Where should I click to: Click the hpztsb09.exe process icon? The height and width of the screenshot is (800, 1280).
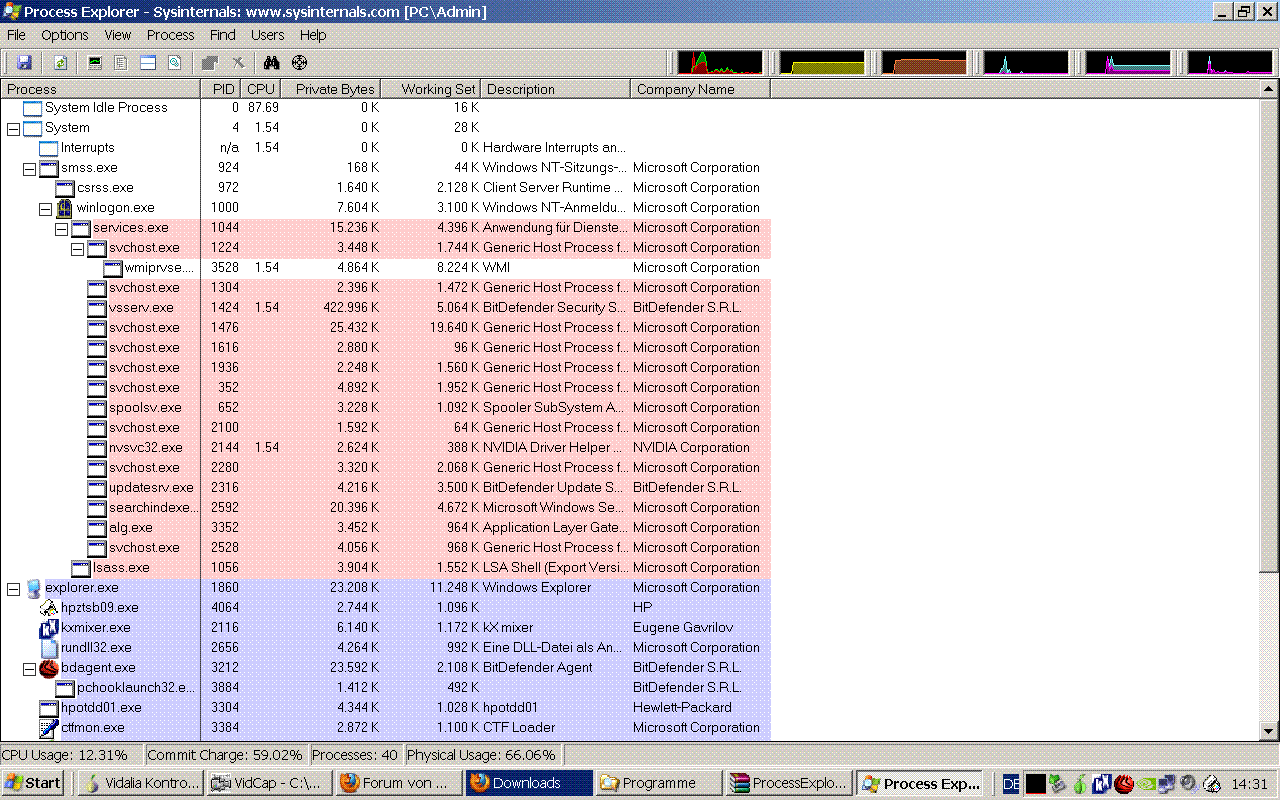(48, 607)
